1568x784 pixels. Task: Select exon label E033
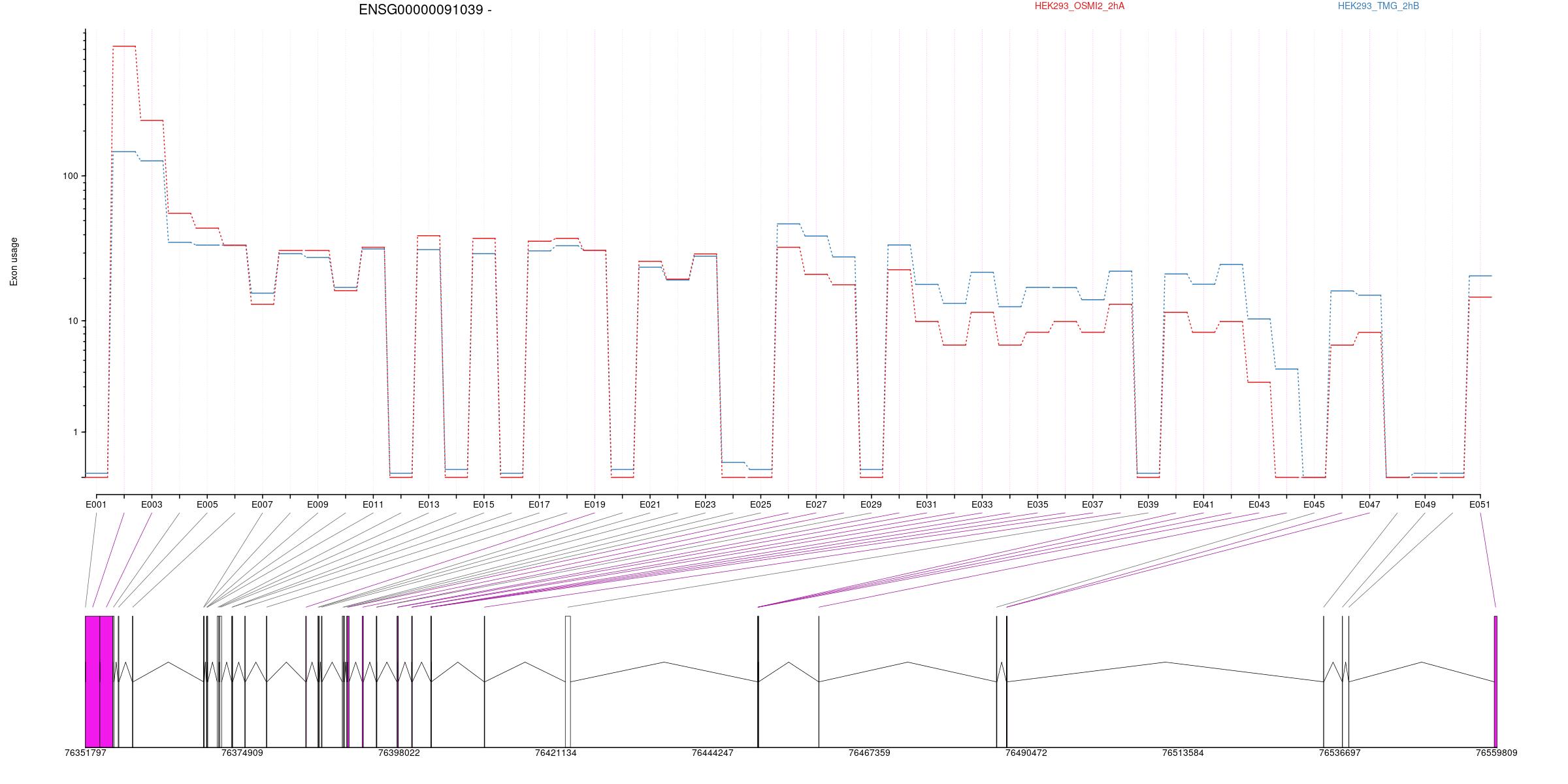click(x=982, y=504)
